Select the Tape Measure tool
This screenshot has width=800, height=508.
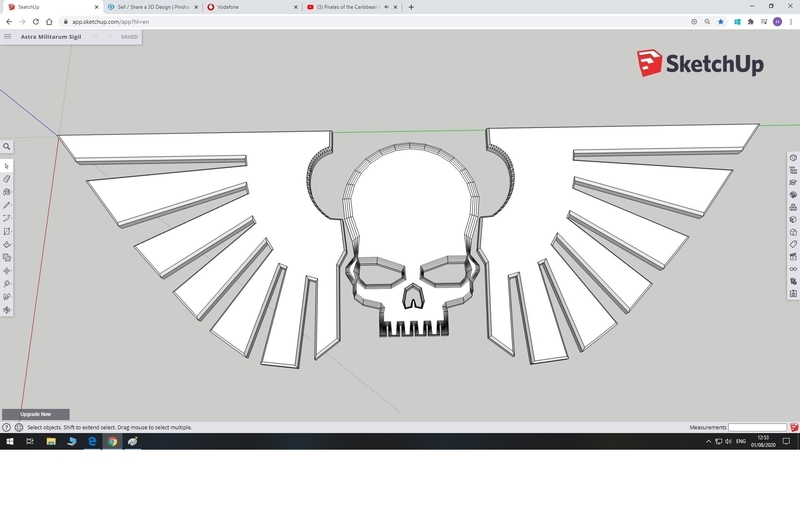pos(7,284)
